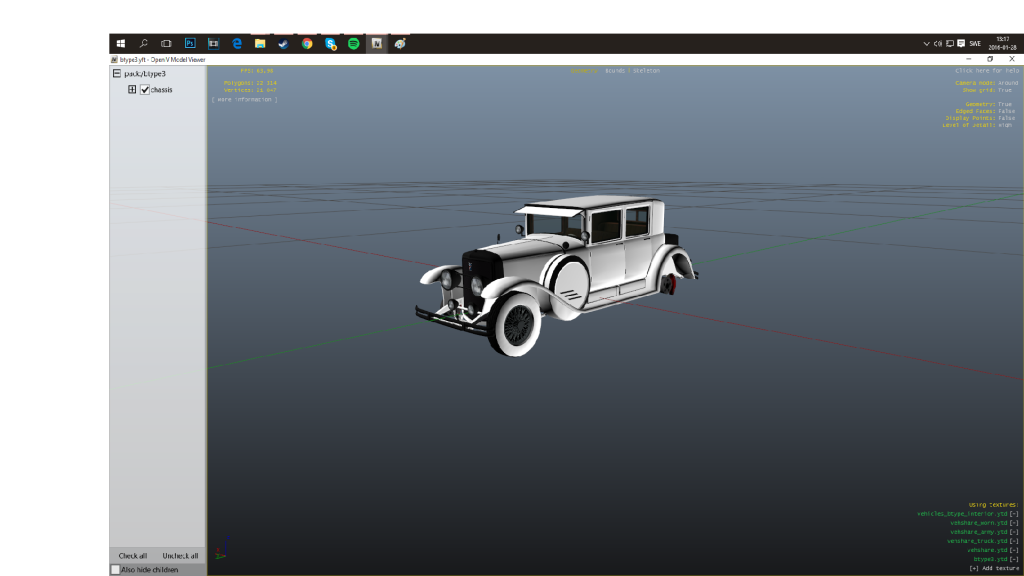This screenshot has height=576, width=1024.
Task: Open Skype from the taskbar
Action: coord(330,44)
